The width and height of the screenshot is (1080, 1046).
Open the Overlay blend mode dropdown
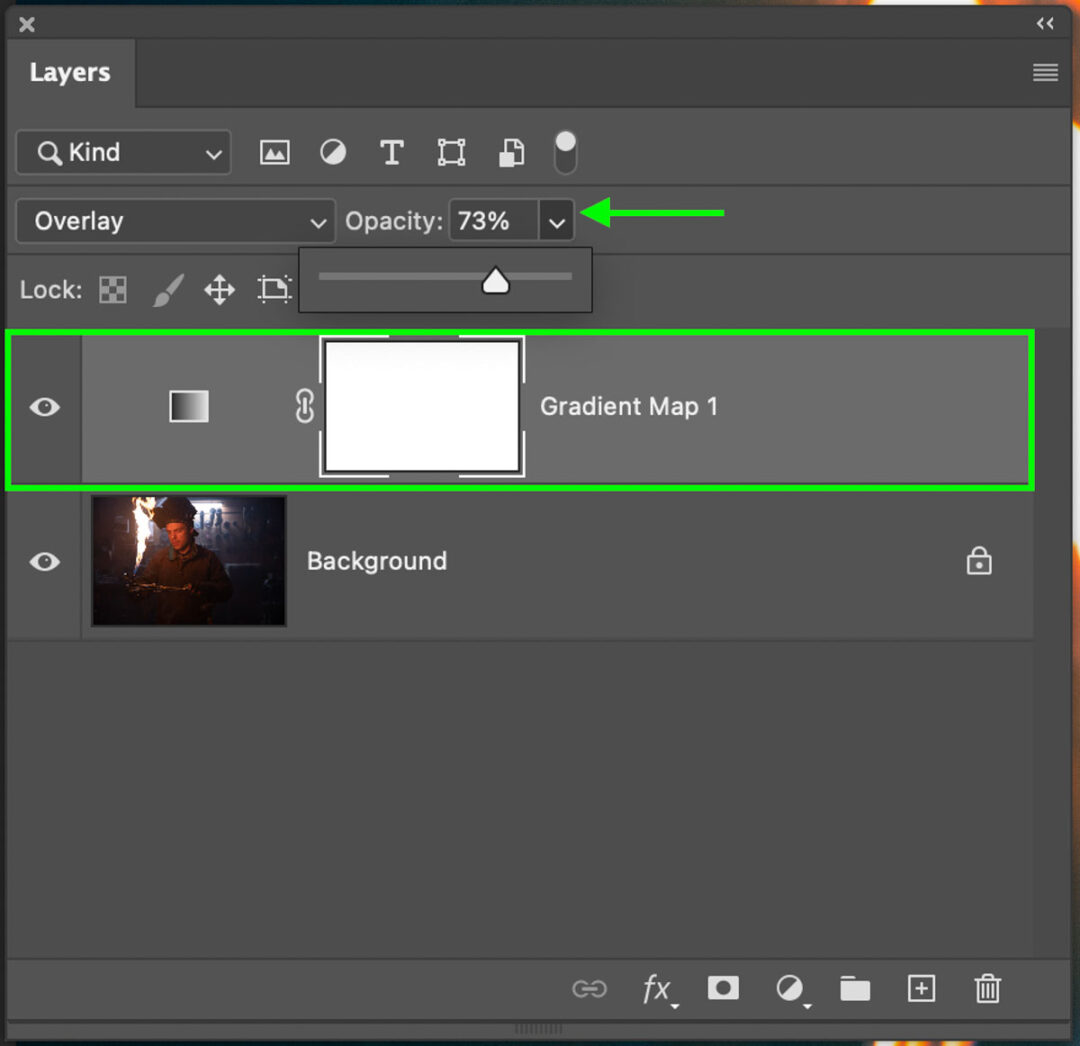tap(175, 221)
